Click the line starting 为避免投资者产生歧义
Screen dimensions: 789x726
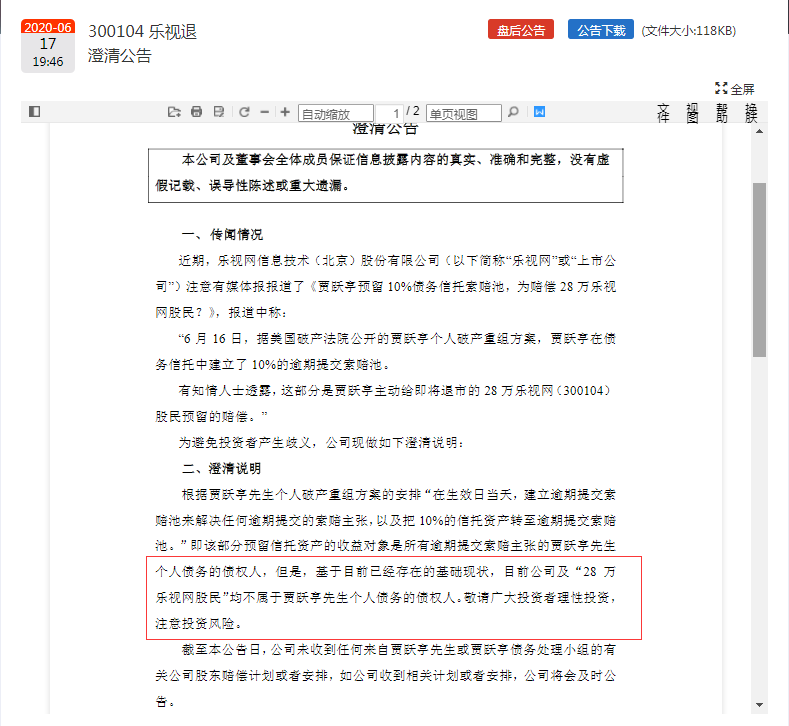click(321, 443)
